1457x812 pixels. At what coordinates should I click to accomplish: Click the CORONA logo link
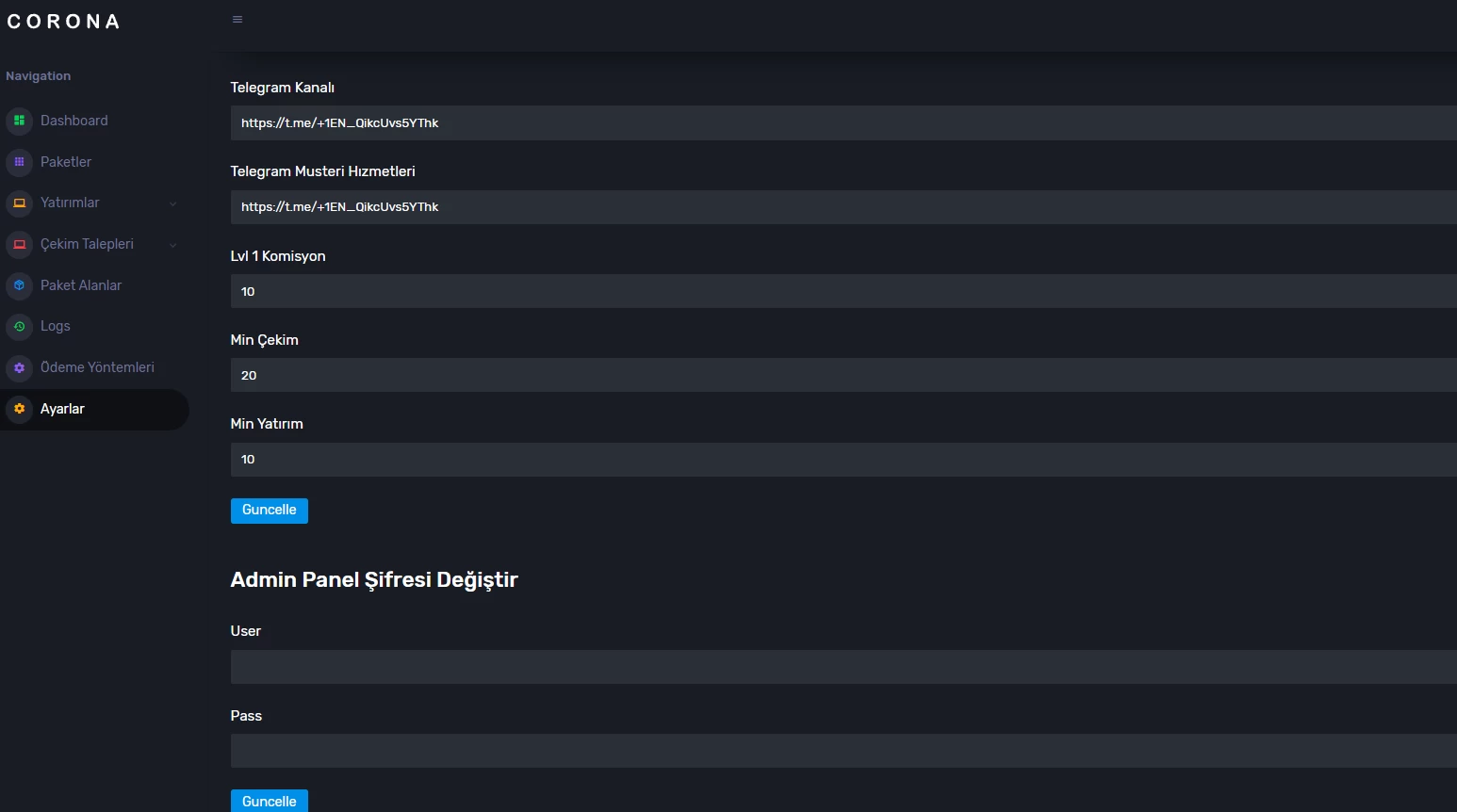click(63, 22)
